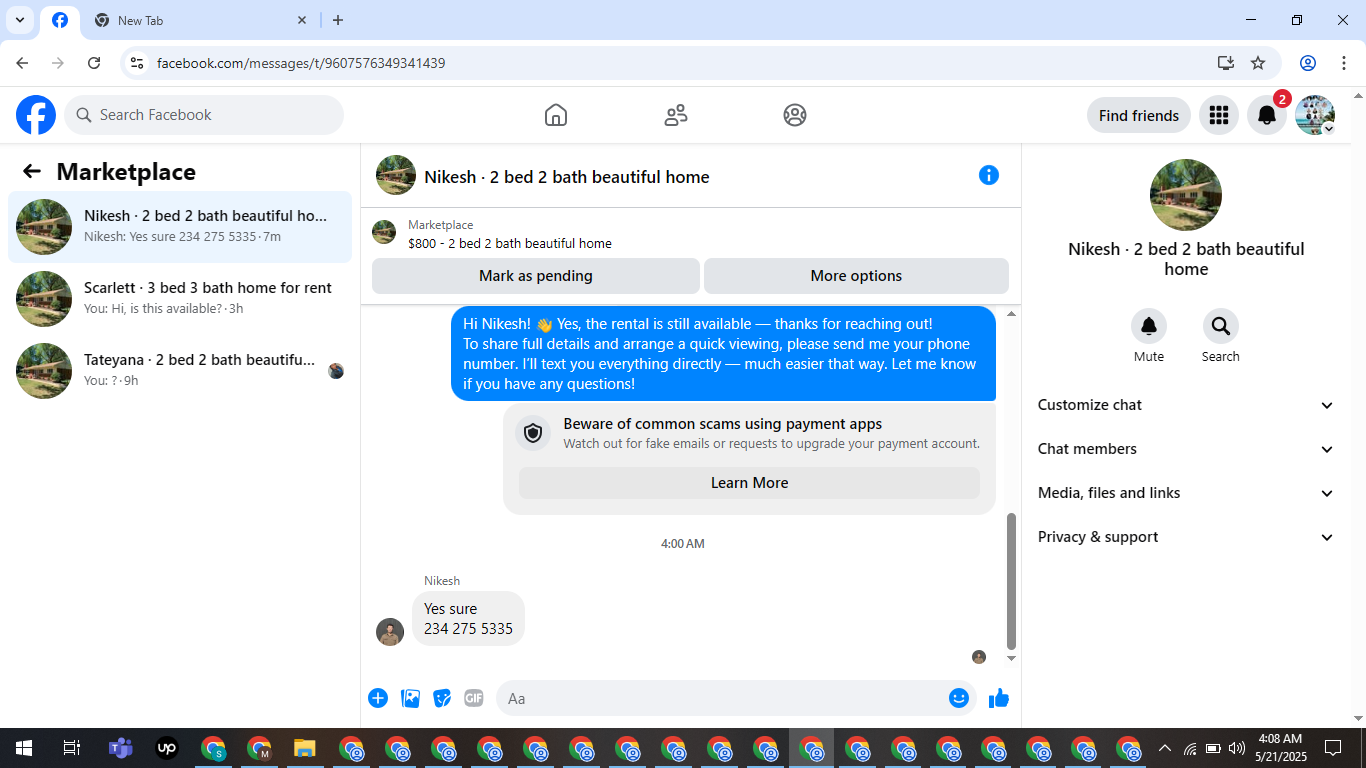
Task: Click the chat header title Nikesh
Action: [567, 177]
